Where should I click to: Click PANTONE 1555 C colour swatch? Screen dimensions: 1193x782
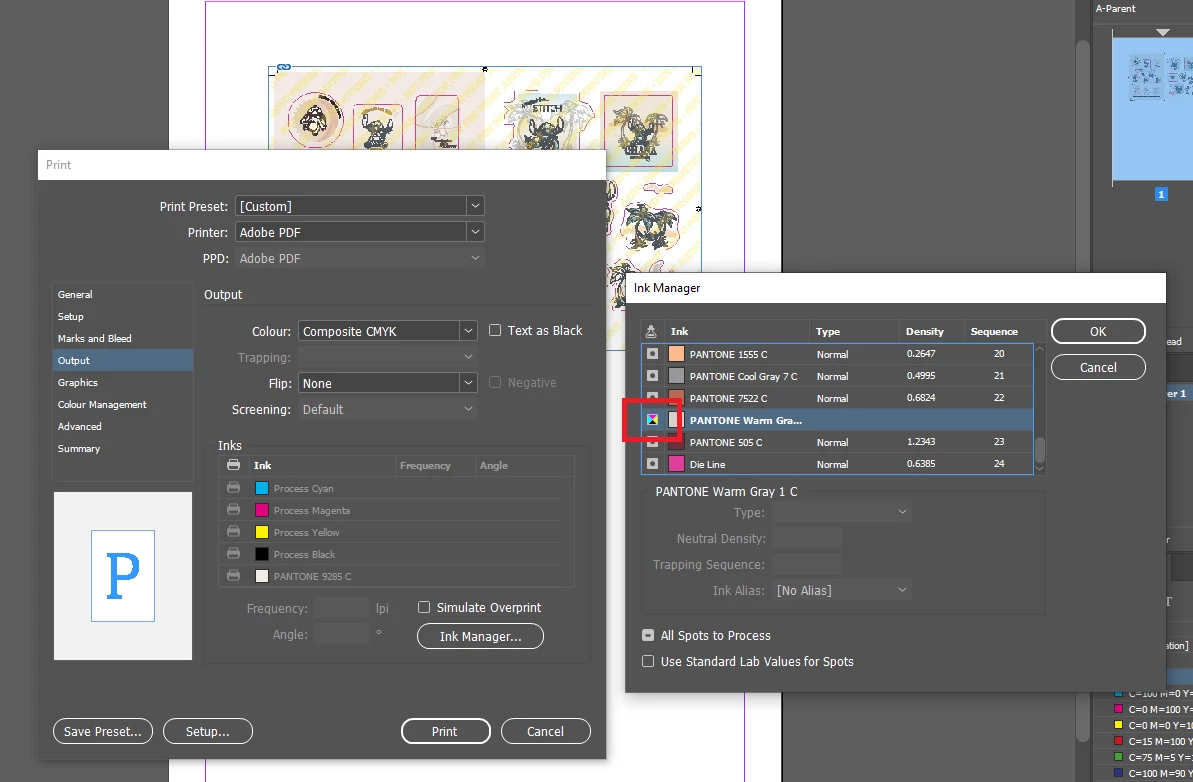[x=676, y=354]
